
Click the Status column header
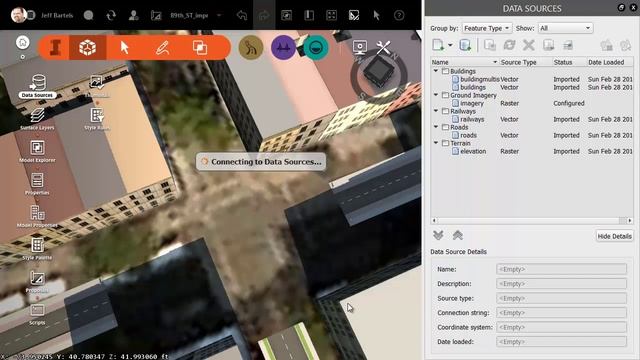[569, 62]
